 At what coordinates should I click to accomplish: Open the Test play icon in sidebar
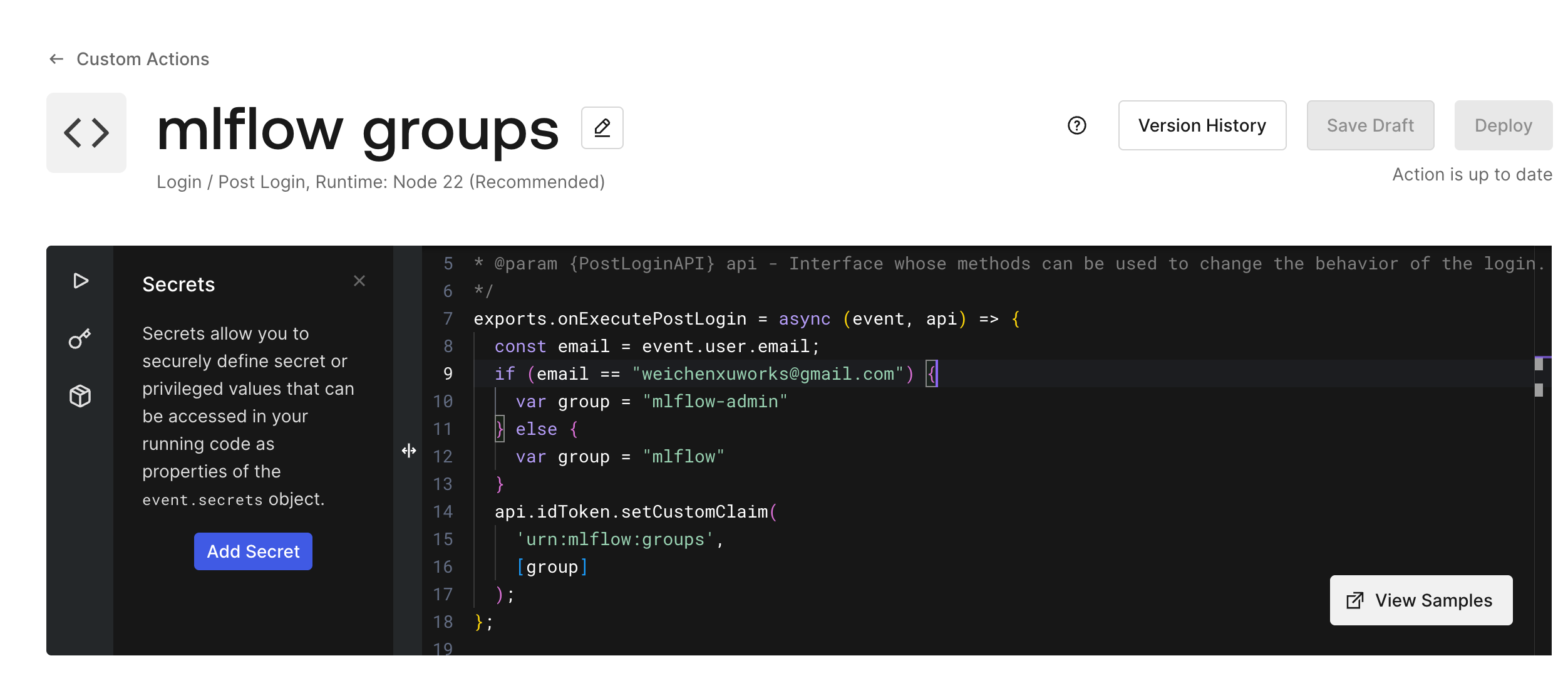[80, 281]
